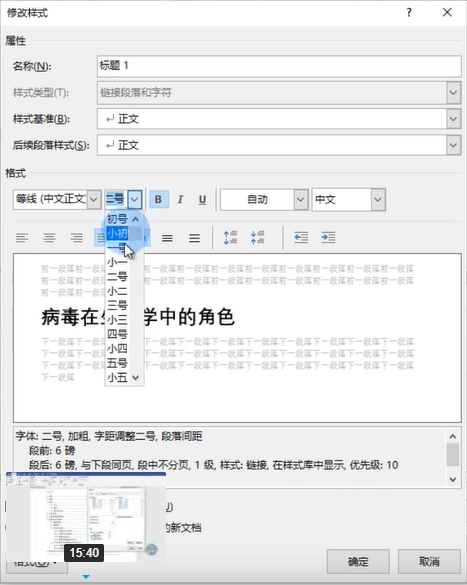
Task: Click size list scroll-up arrow
Action: 136,219
